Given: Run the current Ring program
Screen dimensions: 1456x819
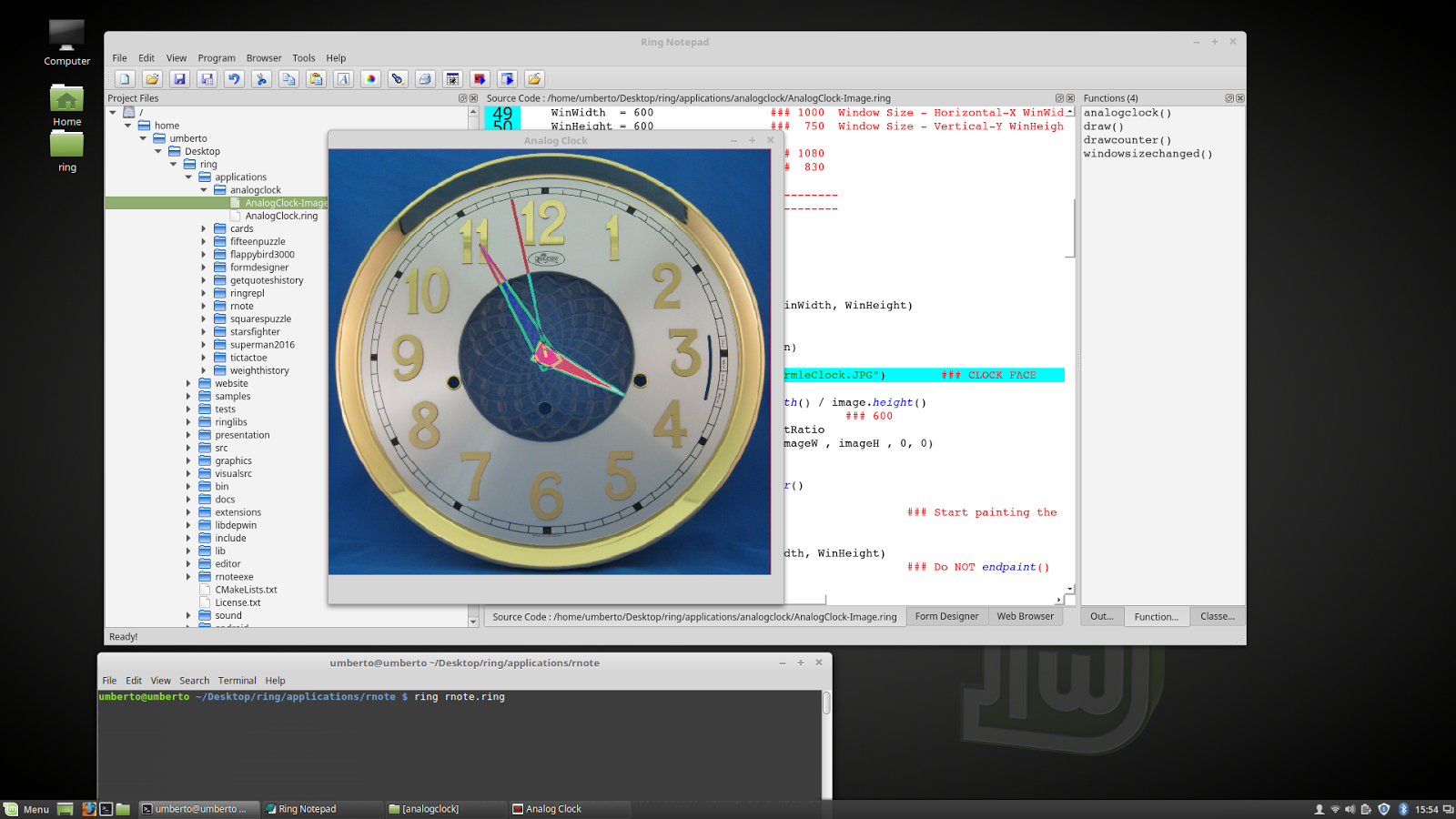Looking at the screenshot, I should click(x=480, y=78).
